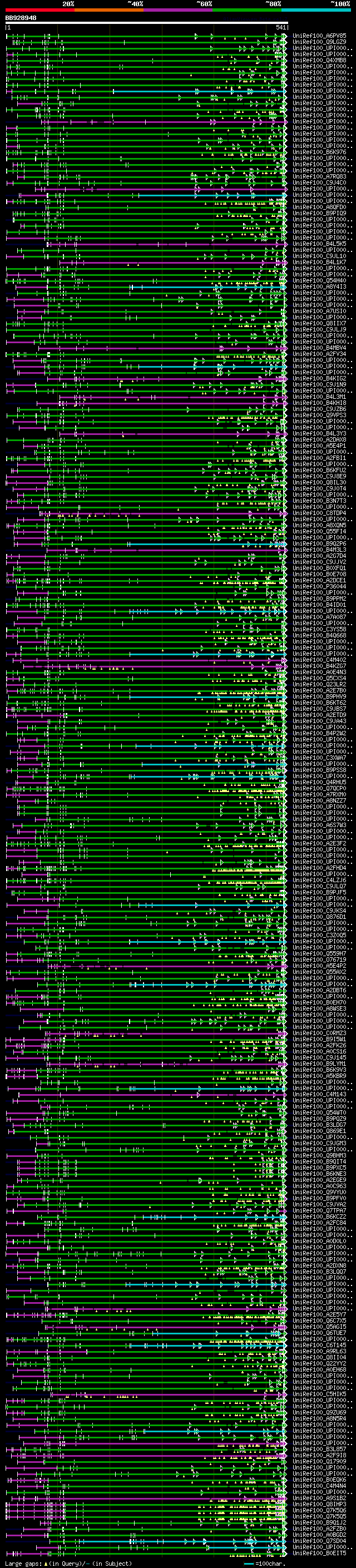The width and height of the screenshot is (356, 1568).
Task: Select the UniRef100_Q55FI4 entry
Action: [319, 531]
